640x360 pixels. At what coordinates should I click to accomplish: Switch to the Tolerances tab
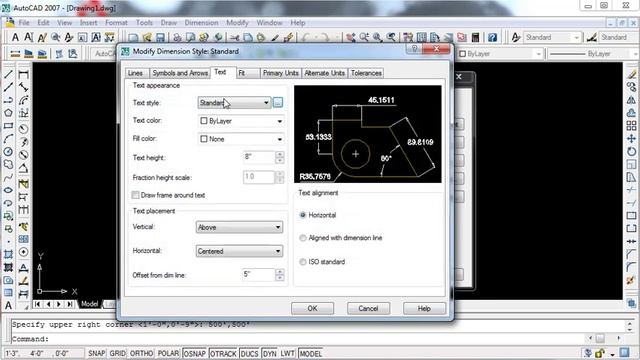(366, 73)
